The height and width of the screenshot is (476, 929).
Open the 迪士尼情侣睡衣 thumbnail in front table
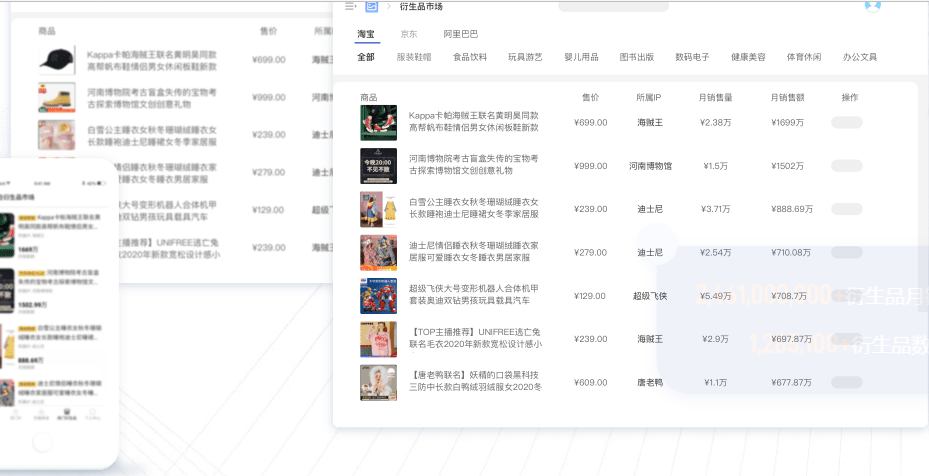pyautogui.click(x=379, y=253)
